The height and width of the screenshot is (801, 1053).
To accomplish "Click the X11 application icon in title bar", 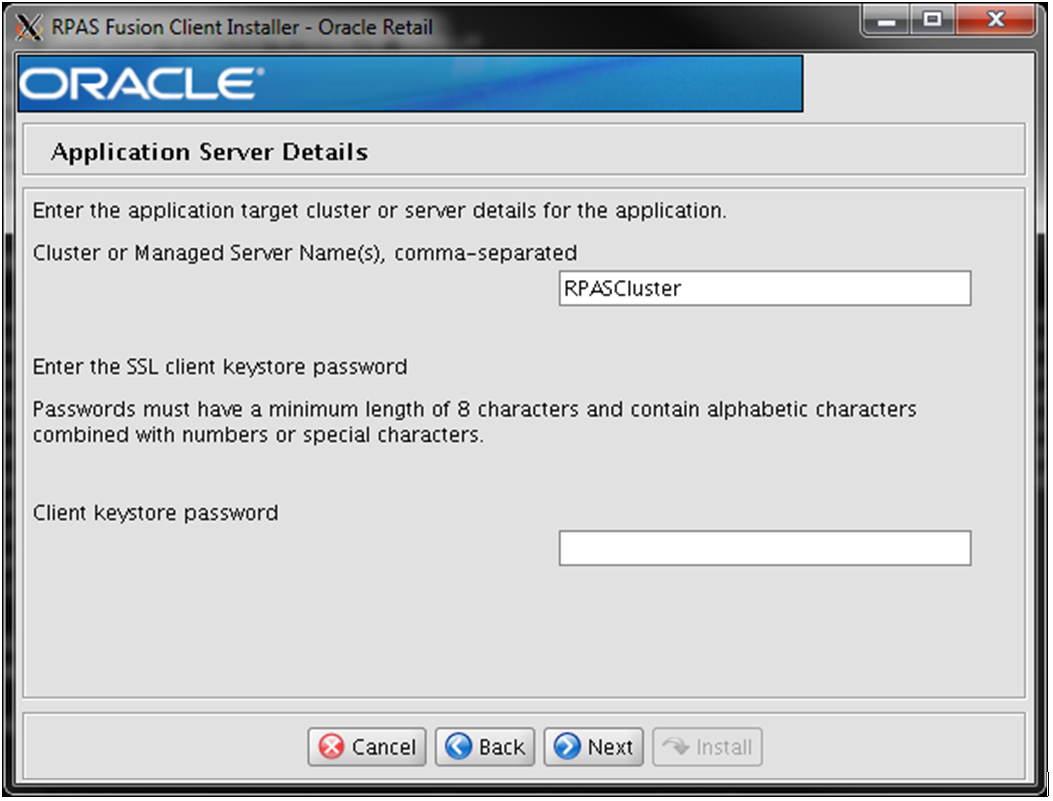I will point(31,27).
